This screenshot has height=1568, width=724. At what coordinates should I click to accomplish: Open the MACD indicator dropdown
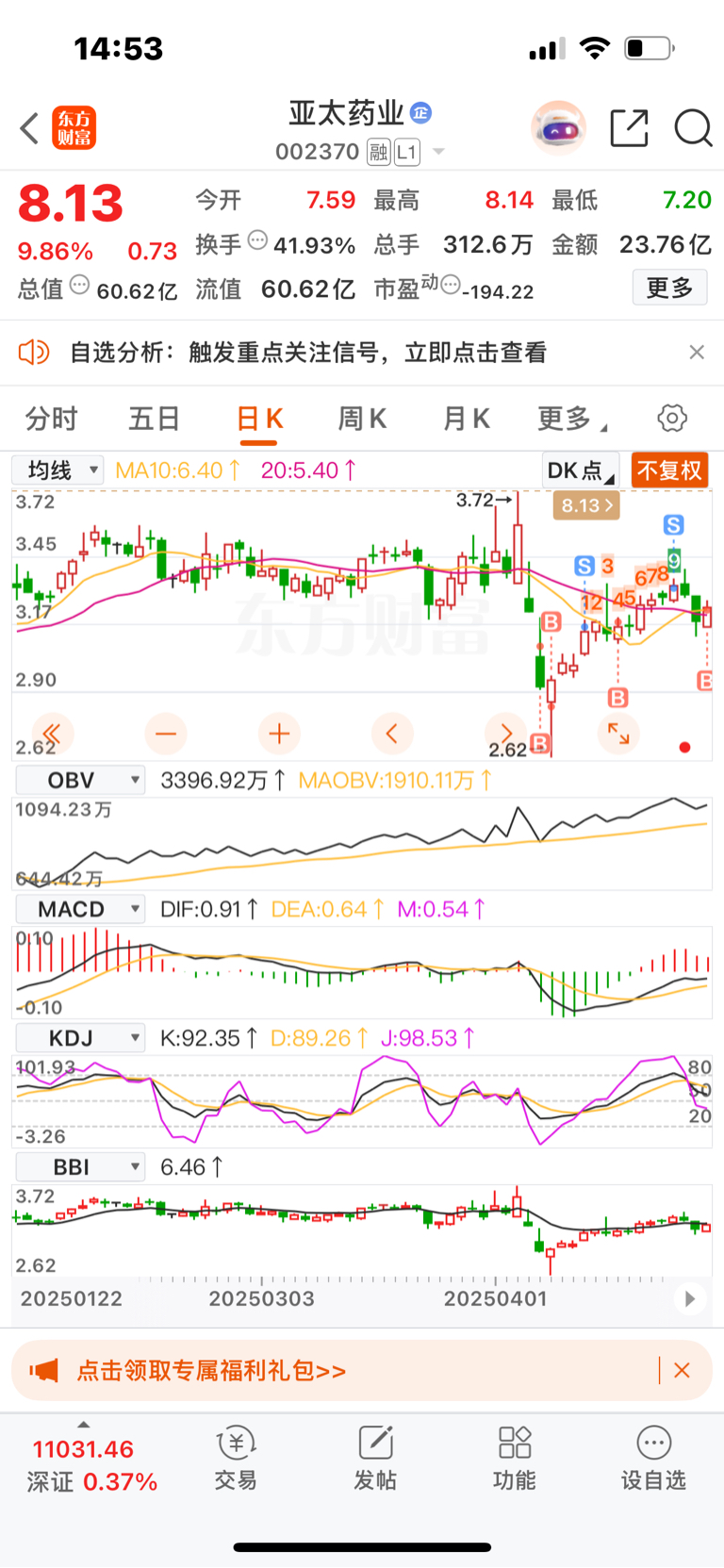pos(80,909)
